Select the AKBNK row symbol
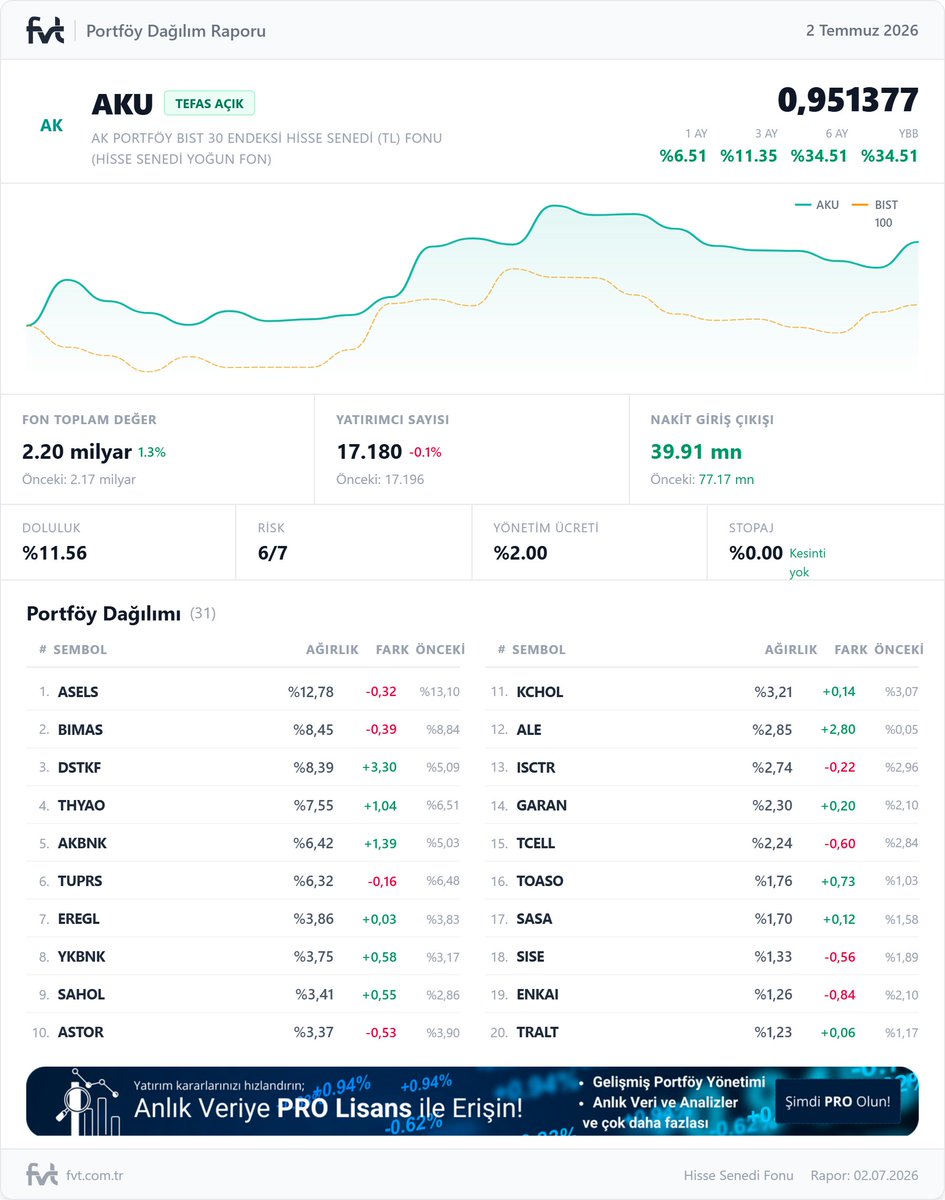 [x=82, y=843]
